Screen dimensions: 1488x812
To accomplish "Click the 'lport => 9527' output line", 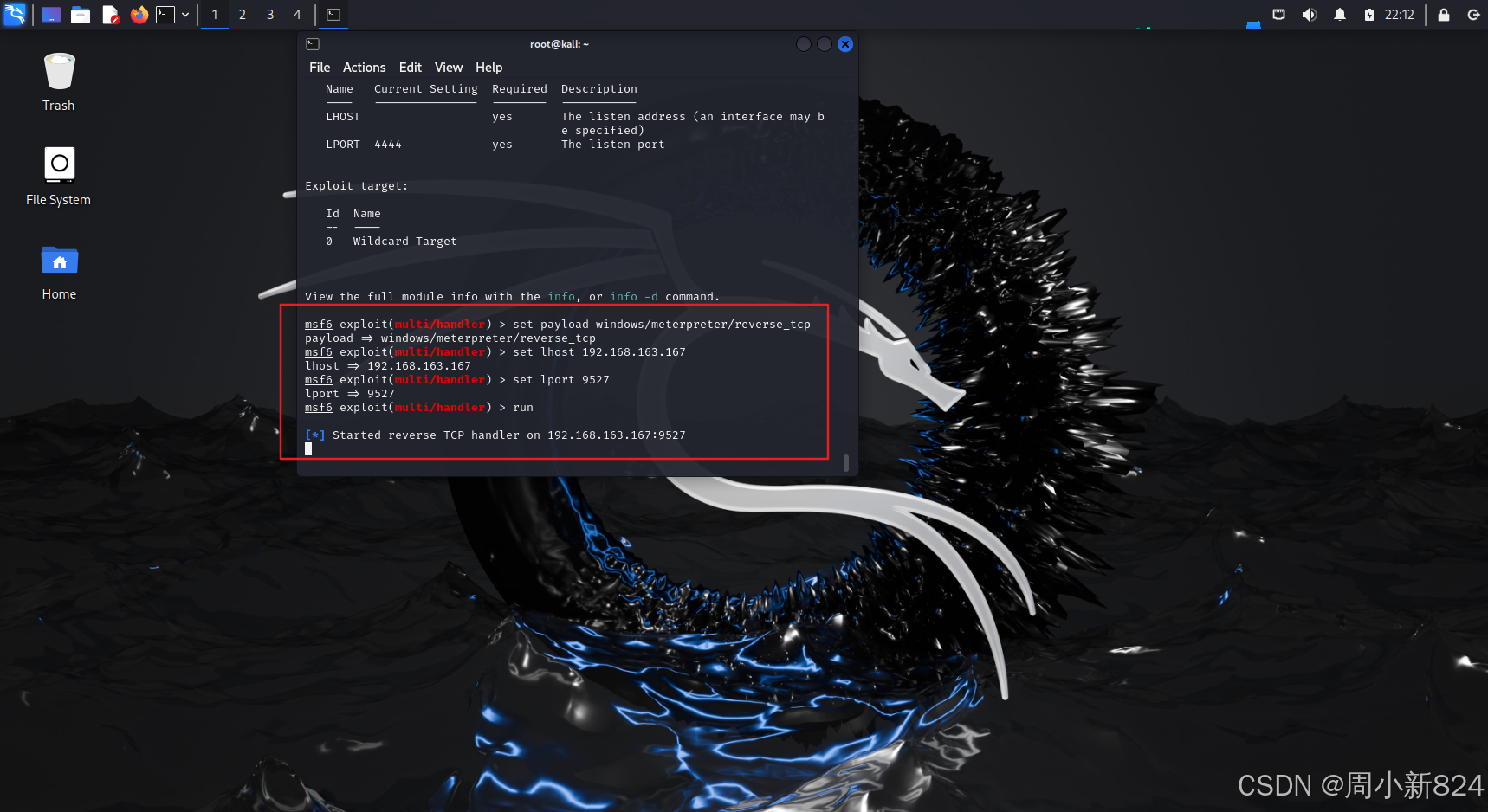I will (x=350, y=394).
